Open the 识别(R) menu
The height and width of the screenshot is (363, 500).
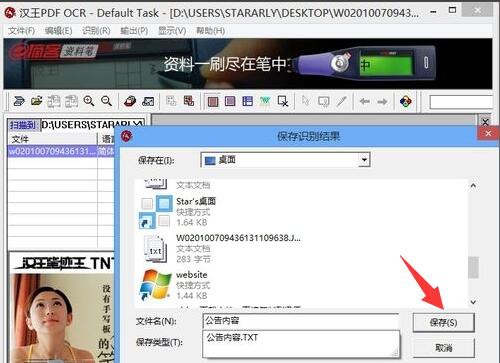(96, 31)
